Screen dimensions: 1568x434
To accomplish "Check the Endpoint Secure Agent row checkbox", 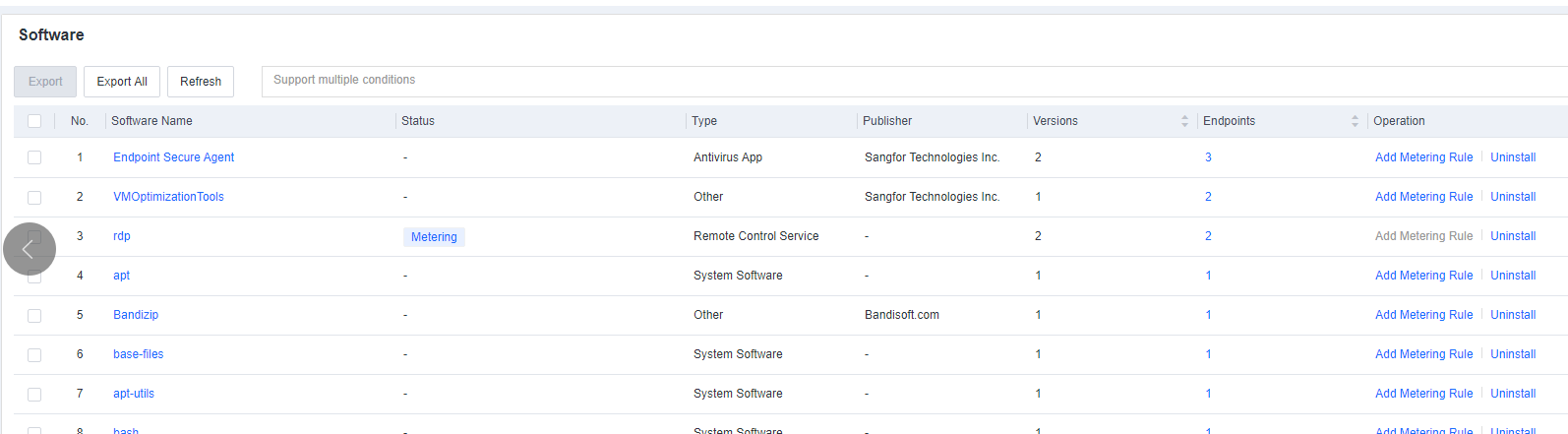I will click(x=34, y=157).
